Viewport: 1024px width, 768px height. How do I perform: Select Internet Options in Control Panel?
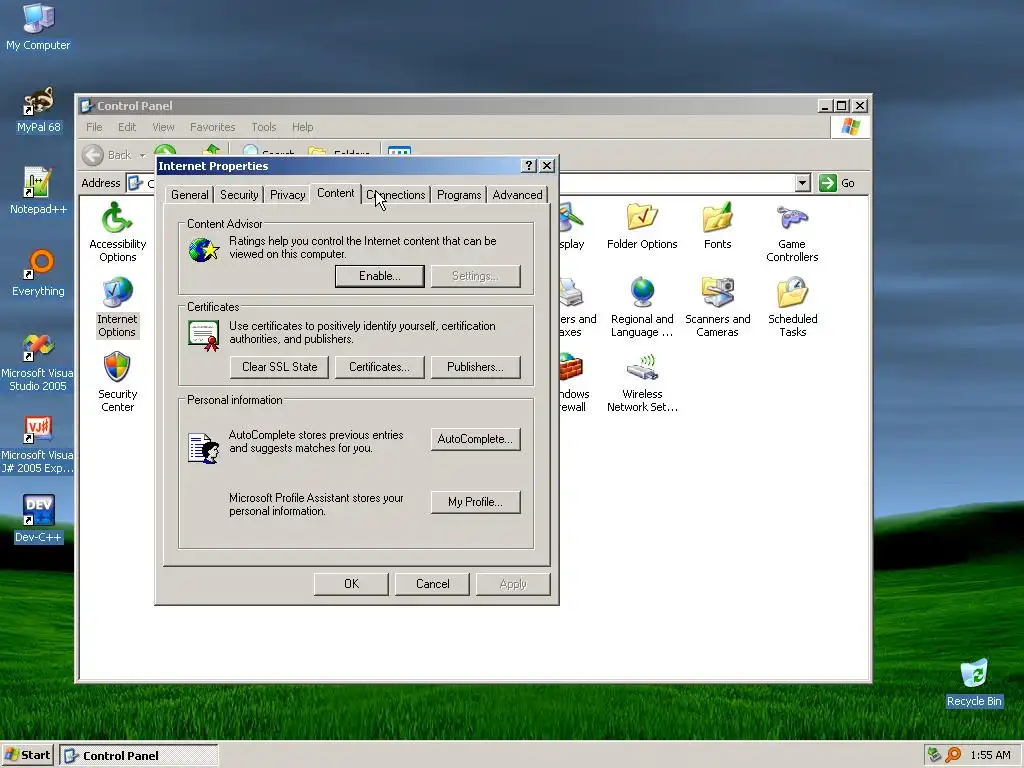tap(118, 308)
